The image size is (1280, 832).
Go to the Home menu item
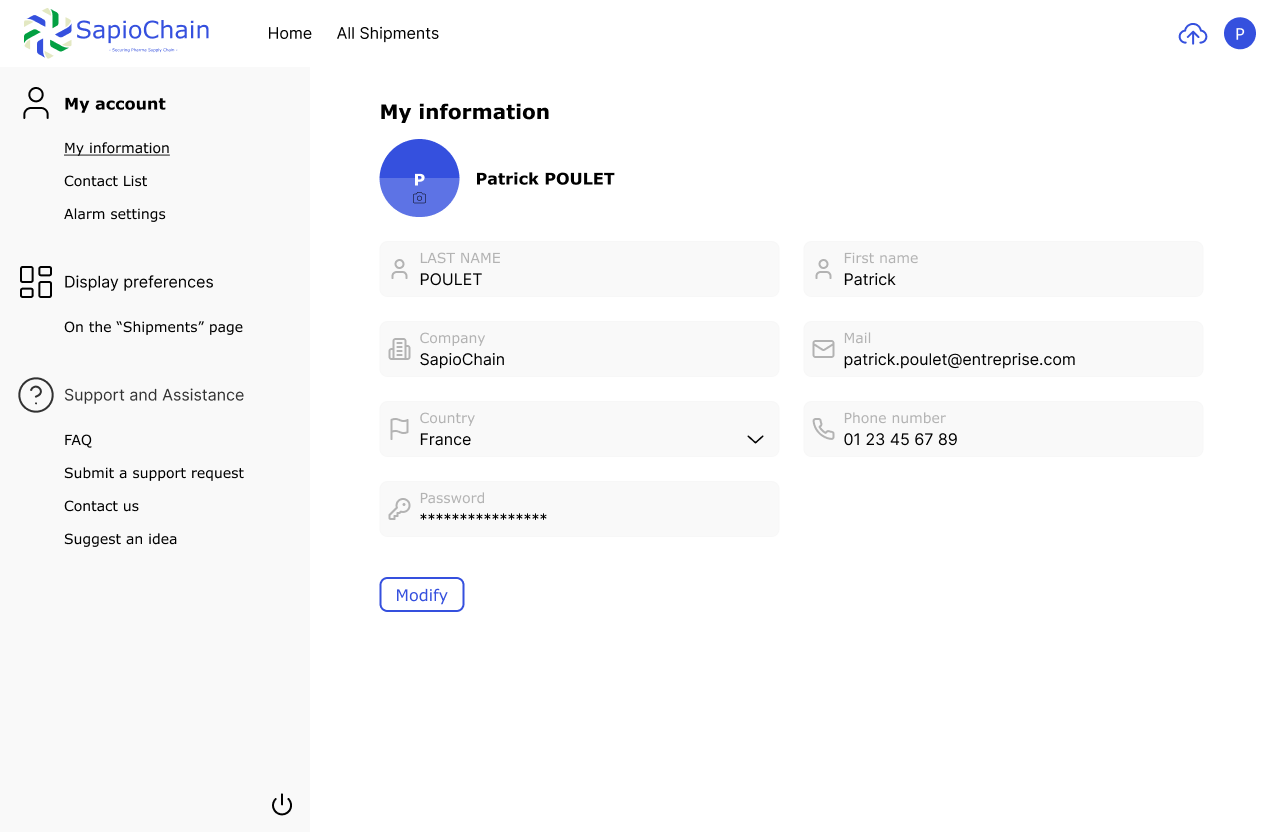290,34
